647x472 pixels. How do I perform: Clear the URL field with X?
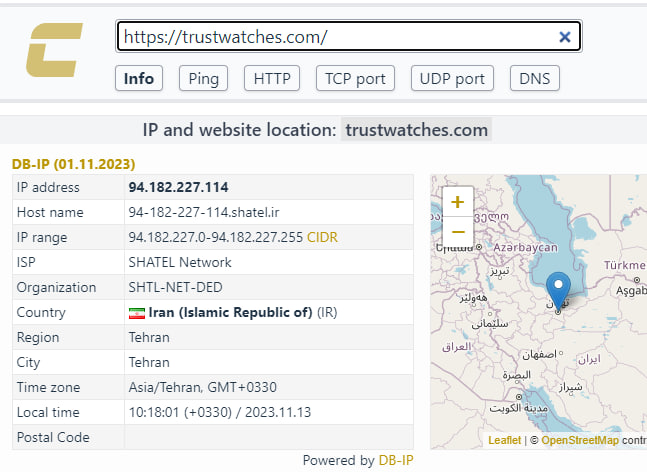[x=564, y=37]
